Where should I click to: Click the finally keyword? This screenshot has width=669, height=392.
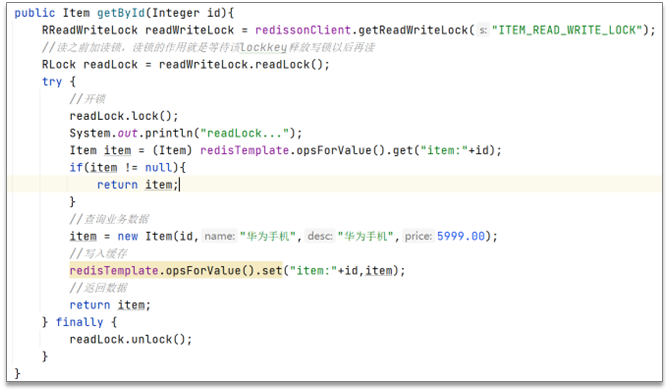pyautogui.click(x=79, y=322)
